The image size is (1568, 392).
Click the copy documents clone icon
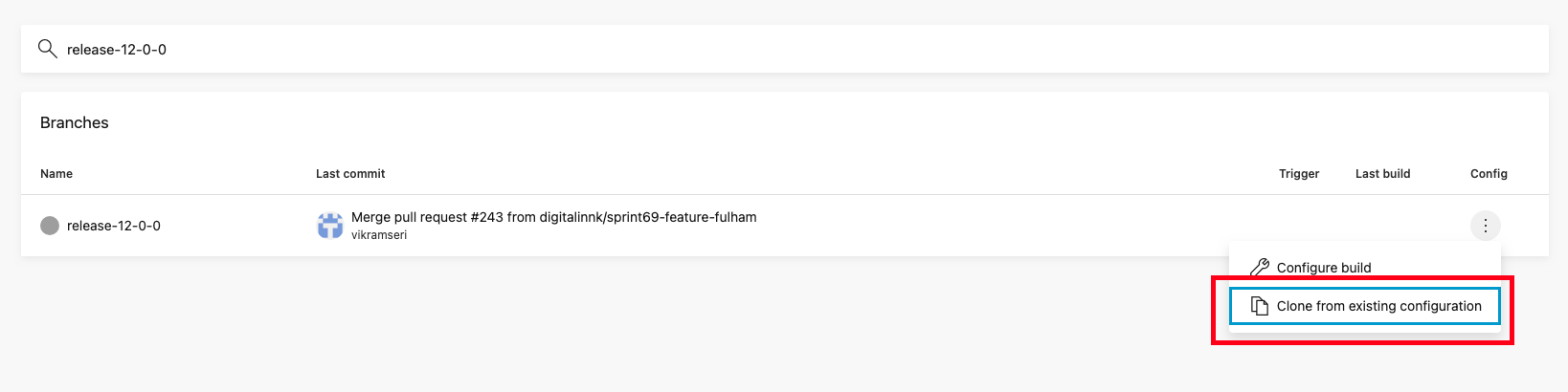click(x=1260, y=306)
